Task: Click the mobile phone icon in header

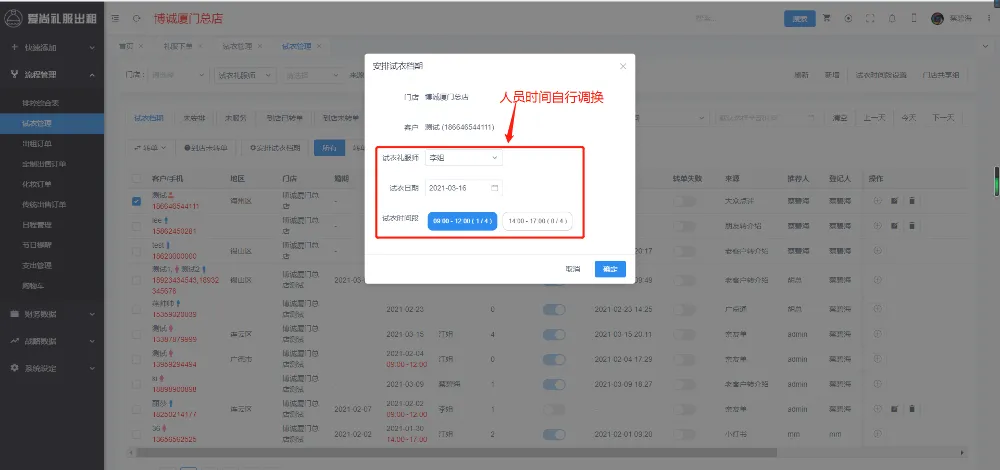Action: (912, 18)
